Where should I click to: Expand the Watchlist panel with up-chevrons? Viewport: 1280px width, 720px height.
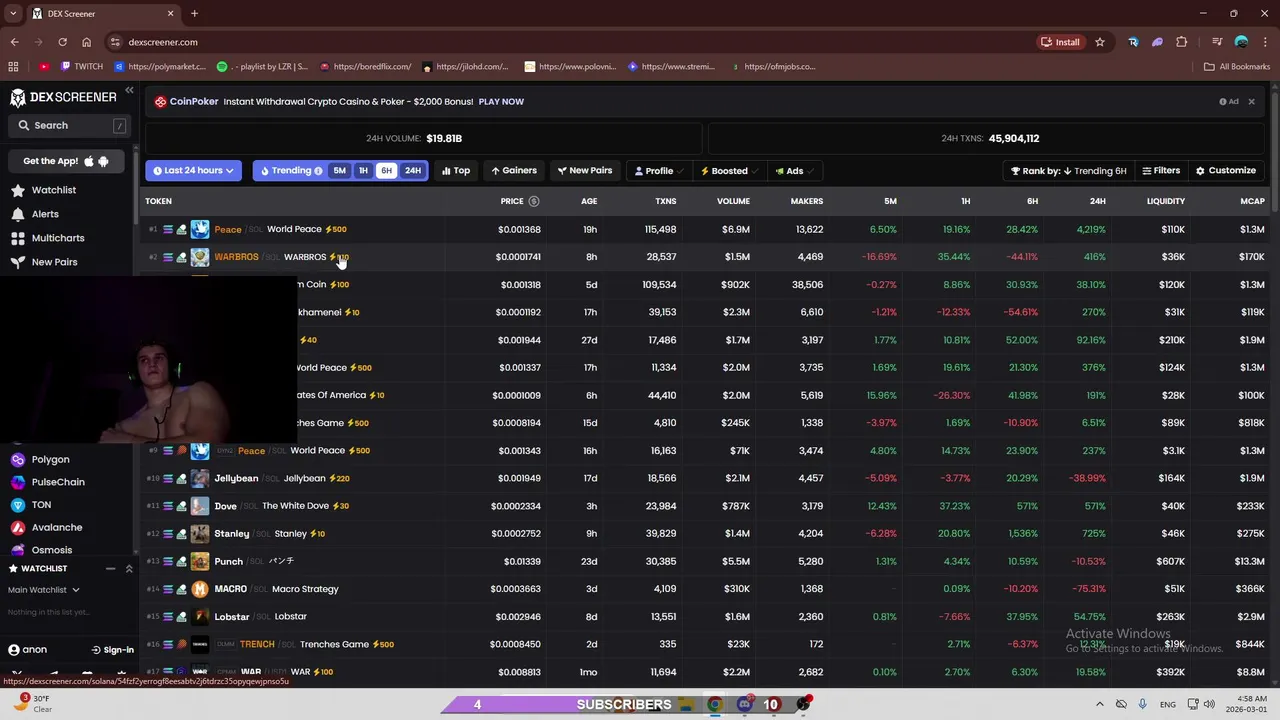point(129,569)
